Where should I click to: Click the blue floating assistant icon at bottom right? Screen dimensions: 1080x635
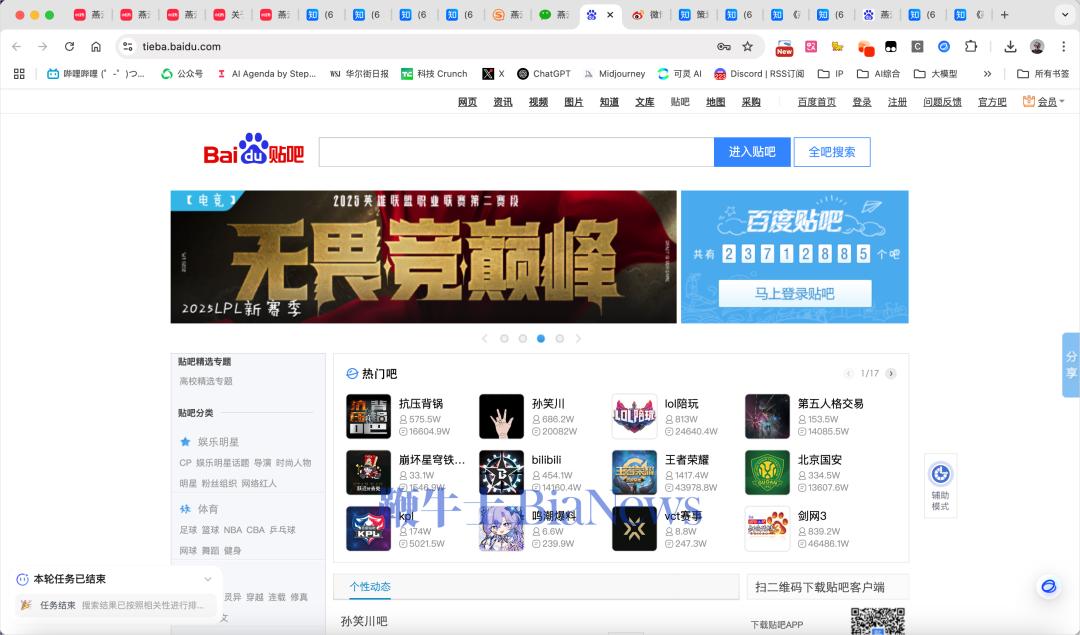pyautogui.click(x=1048, y=587)
